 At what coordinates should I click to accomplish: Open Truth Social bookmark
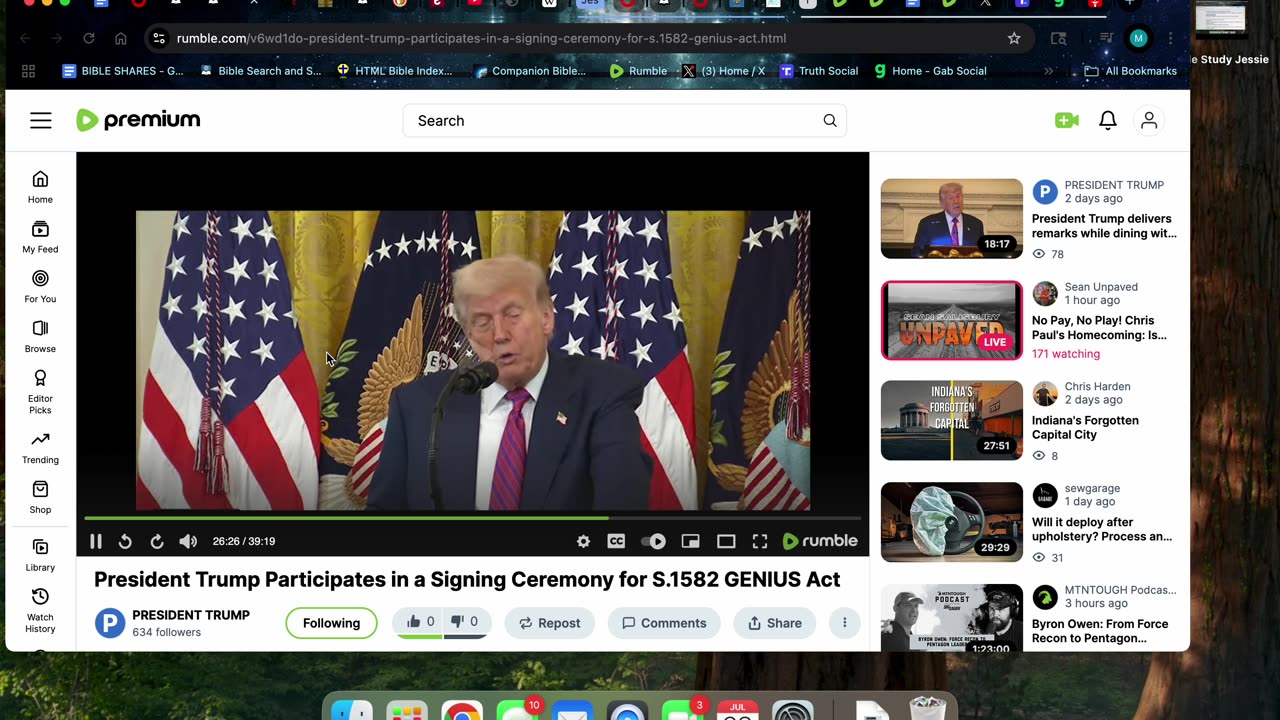tap(819, 71)
